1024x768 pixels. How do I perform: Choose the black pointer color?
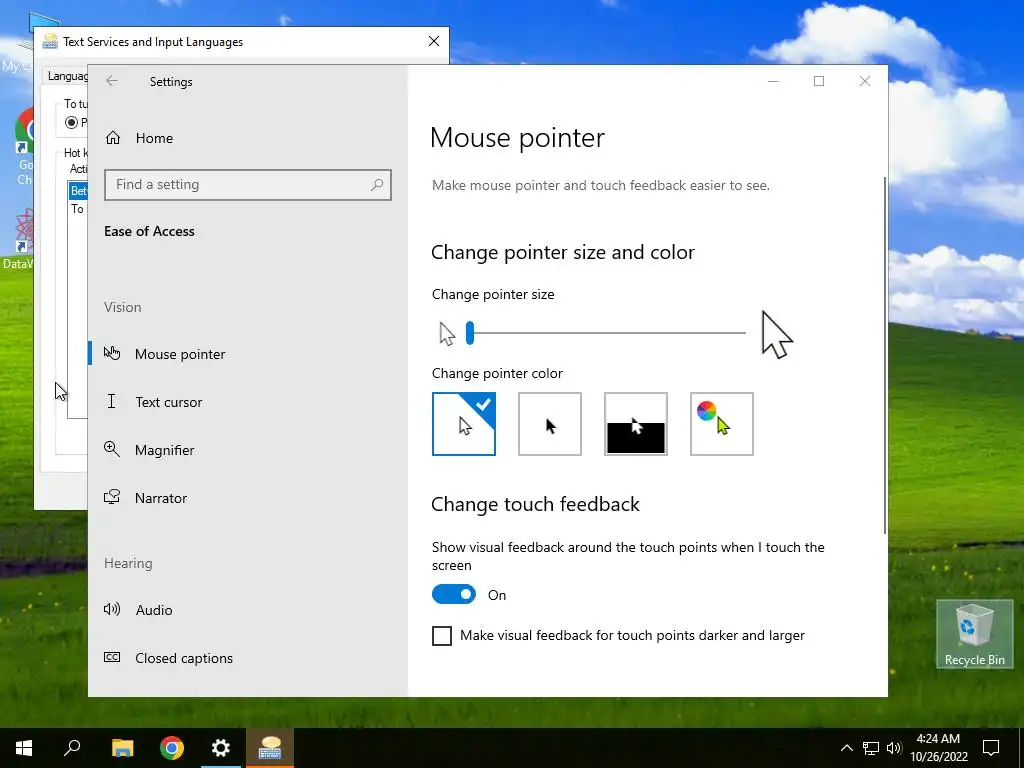point(550,424)
